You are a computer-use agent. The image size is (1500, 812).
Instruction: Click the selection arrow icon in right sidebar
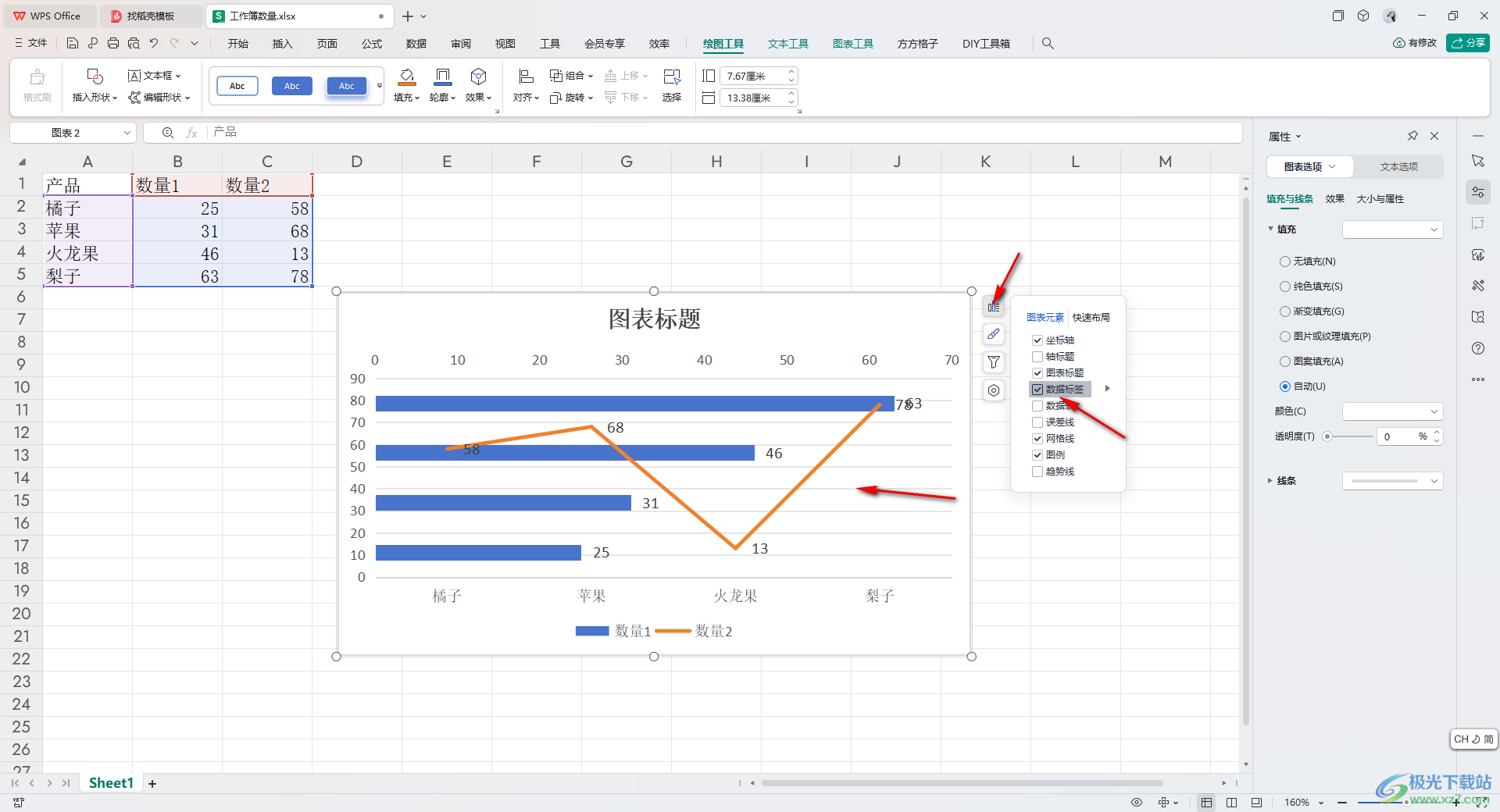[x=1478, y=161]
